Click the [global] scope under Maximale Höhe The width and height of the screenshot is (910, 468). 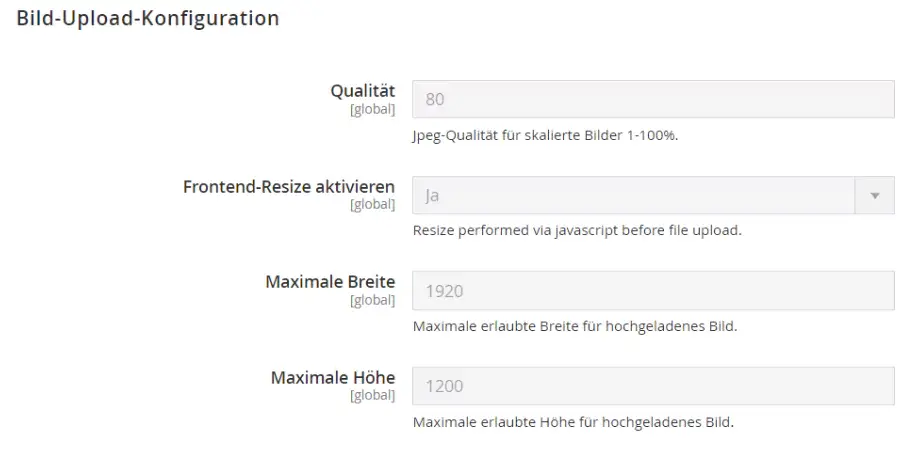coord(372,396)
